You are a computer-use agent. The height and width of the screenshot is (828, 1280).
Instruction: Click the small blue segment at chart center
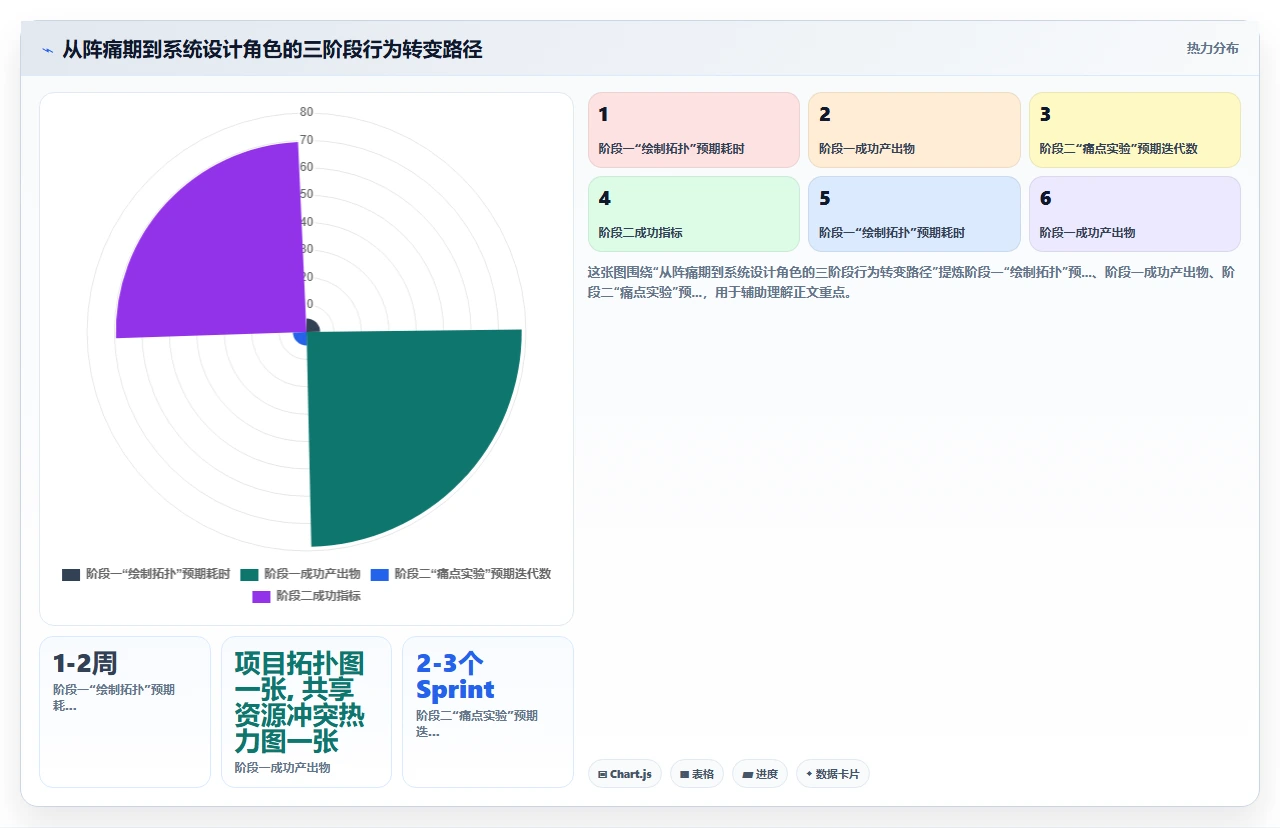coord(300,339)
